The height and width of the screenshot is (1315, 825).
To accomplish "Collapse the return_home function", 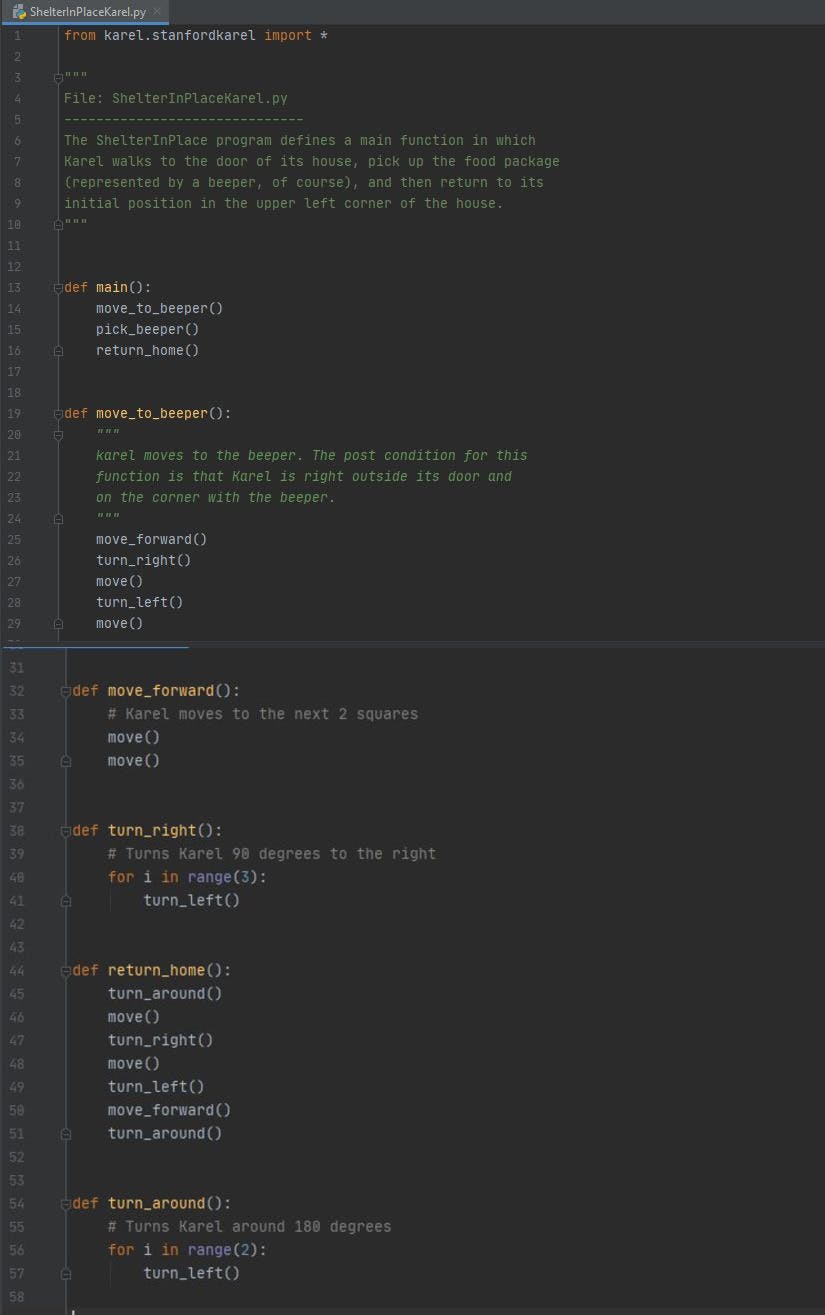I will click(66, 971).
